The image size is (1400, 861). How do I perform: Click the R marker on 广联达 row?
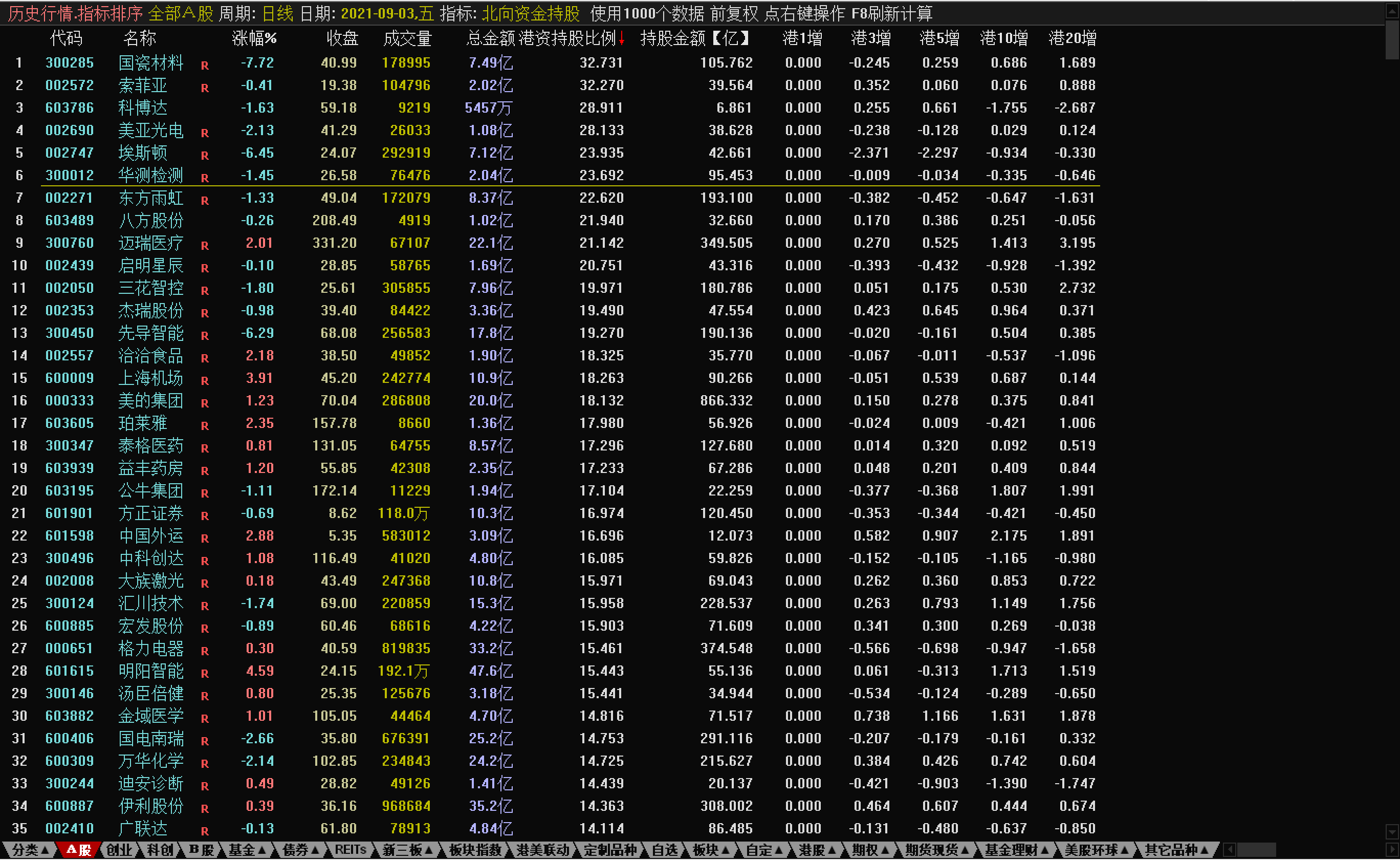[x=205, y=831]
